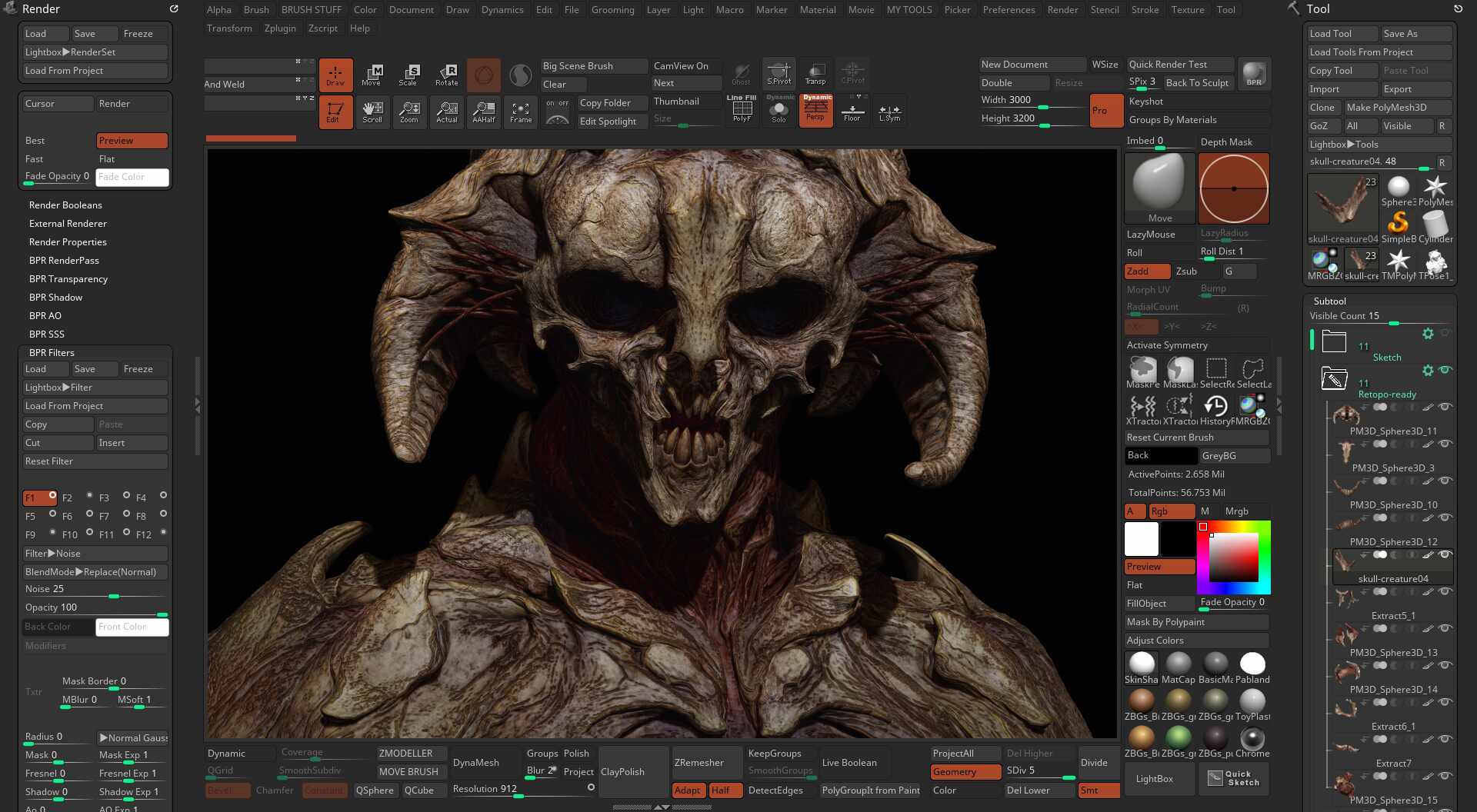
Task: Toggle the Transp transparency icon
Action: point(815,75)
